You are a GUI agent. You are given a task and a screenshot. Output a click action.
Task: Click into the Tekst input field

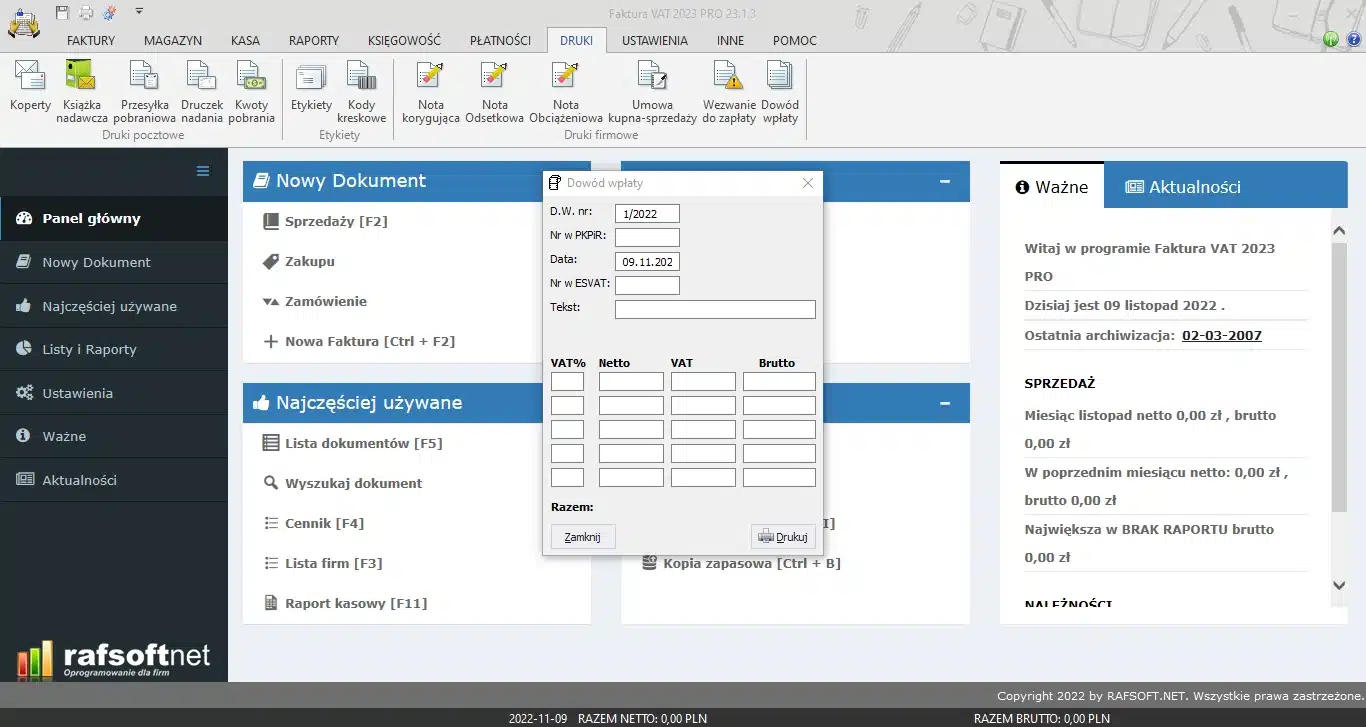pyautogui.click(x=714, y=309)
